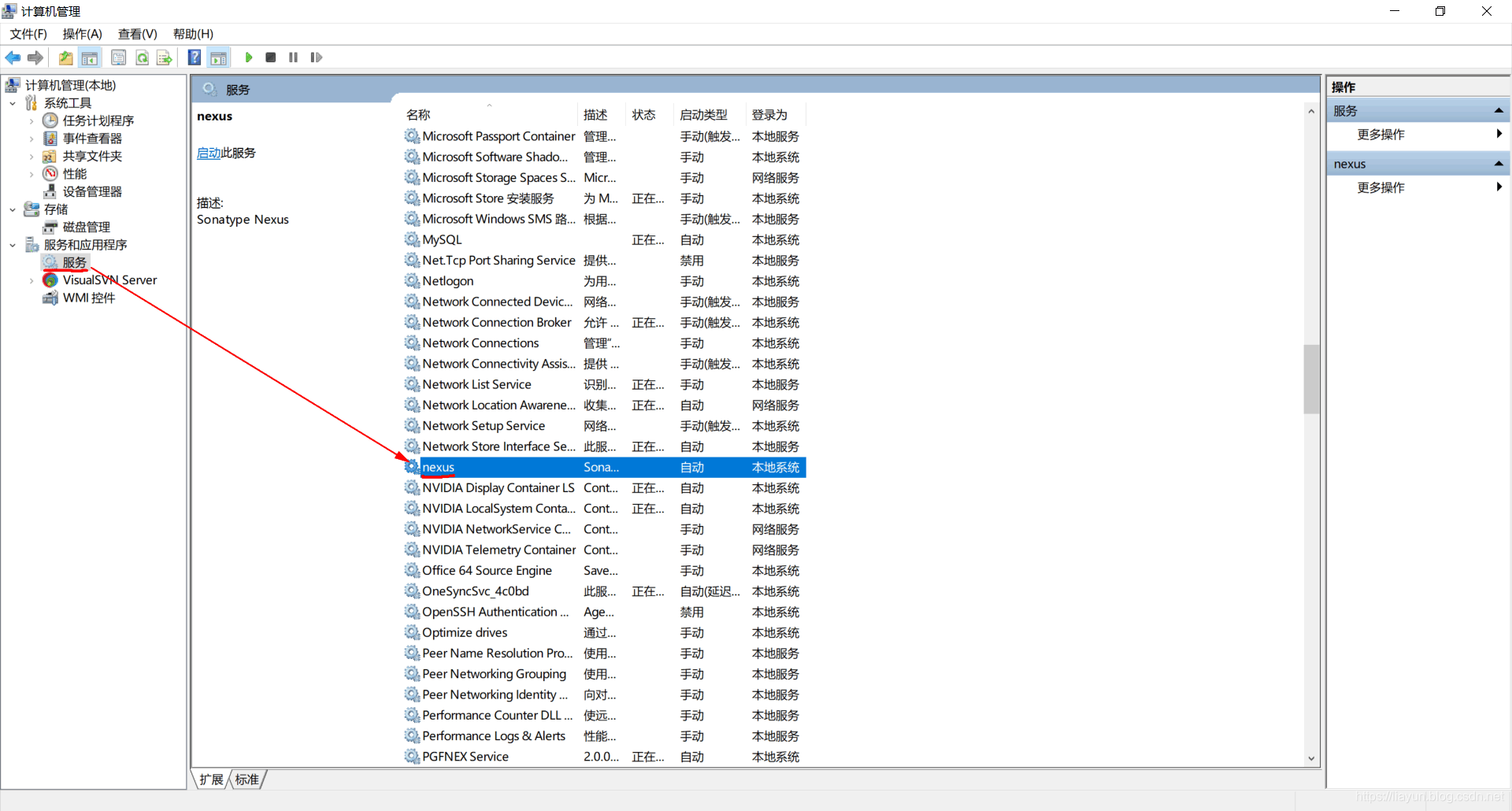This screenshot has width=1512, height=811.
Task: Select 磁盘管理 icon in tree
Action: [x=50, y=227]
